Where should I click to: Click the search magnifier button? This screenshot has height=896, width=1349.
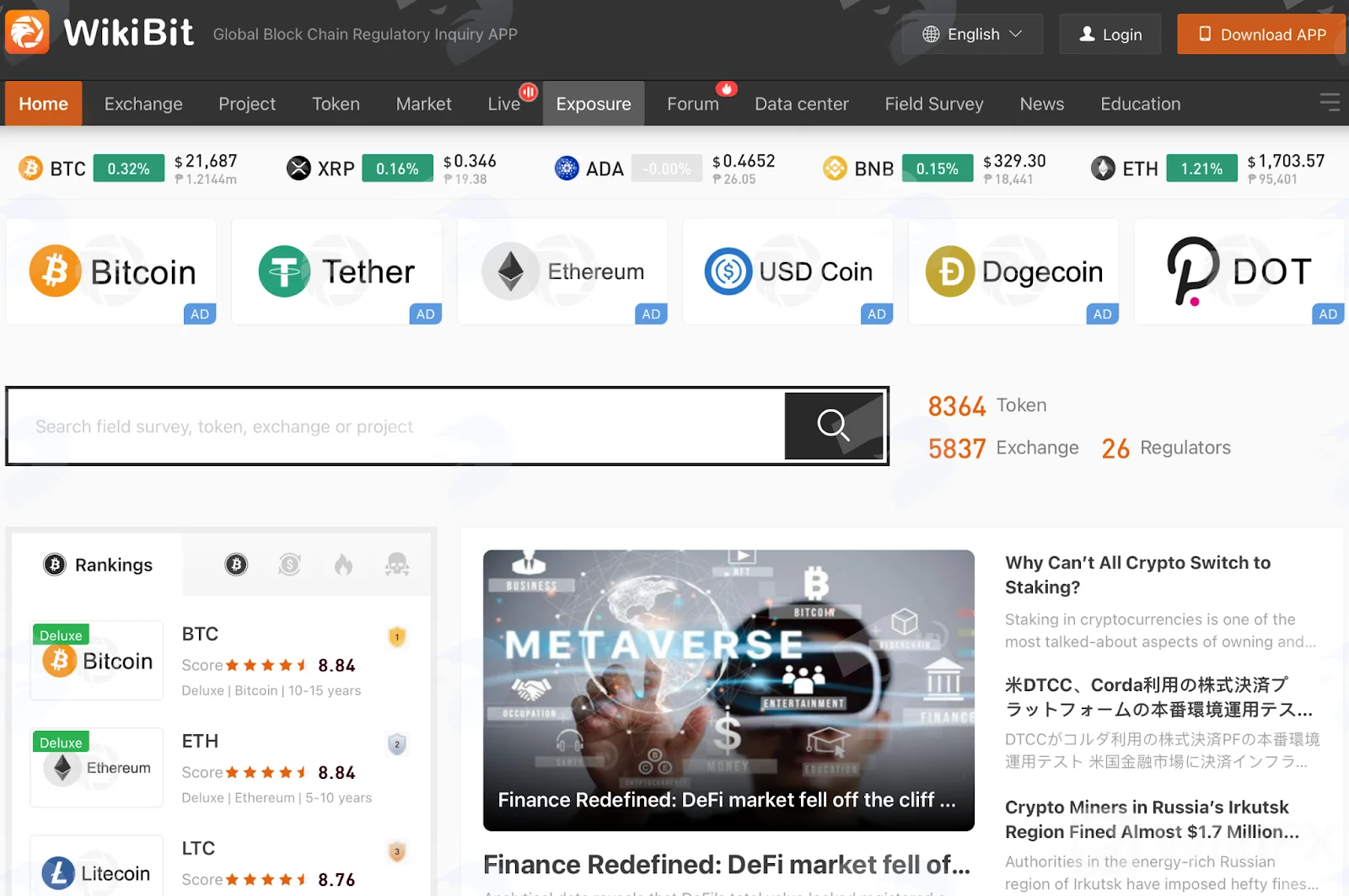[x=834, y=426]
